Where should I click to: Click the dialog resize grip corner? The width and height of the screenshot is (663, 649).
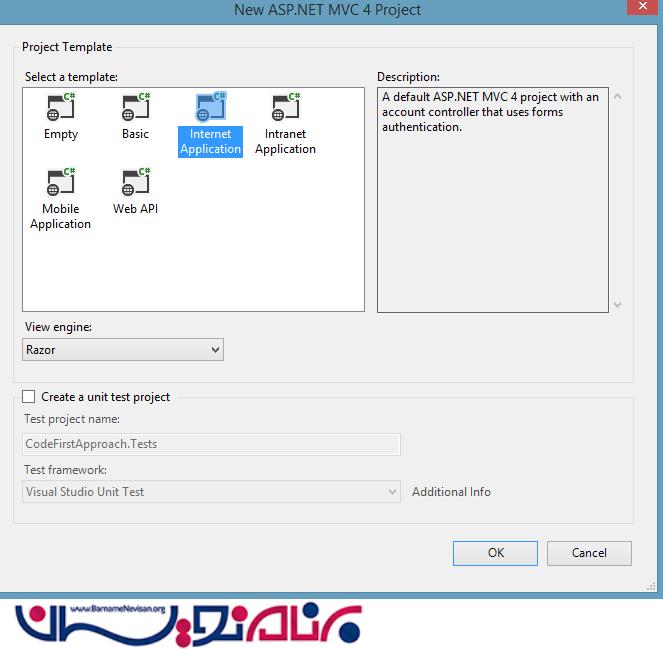pos(651,586)
